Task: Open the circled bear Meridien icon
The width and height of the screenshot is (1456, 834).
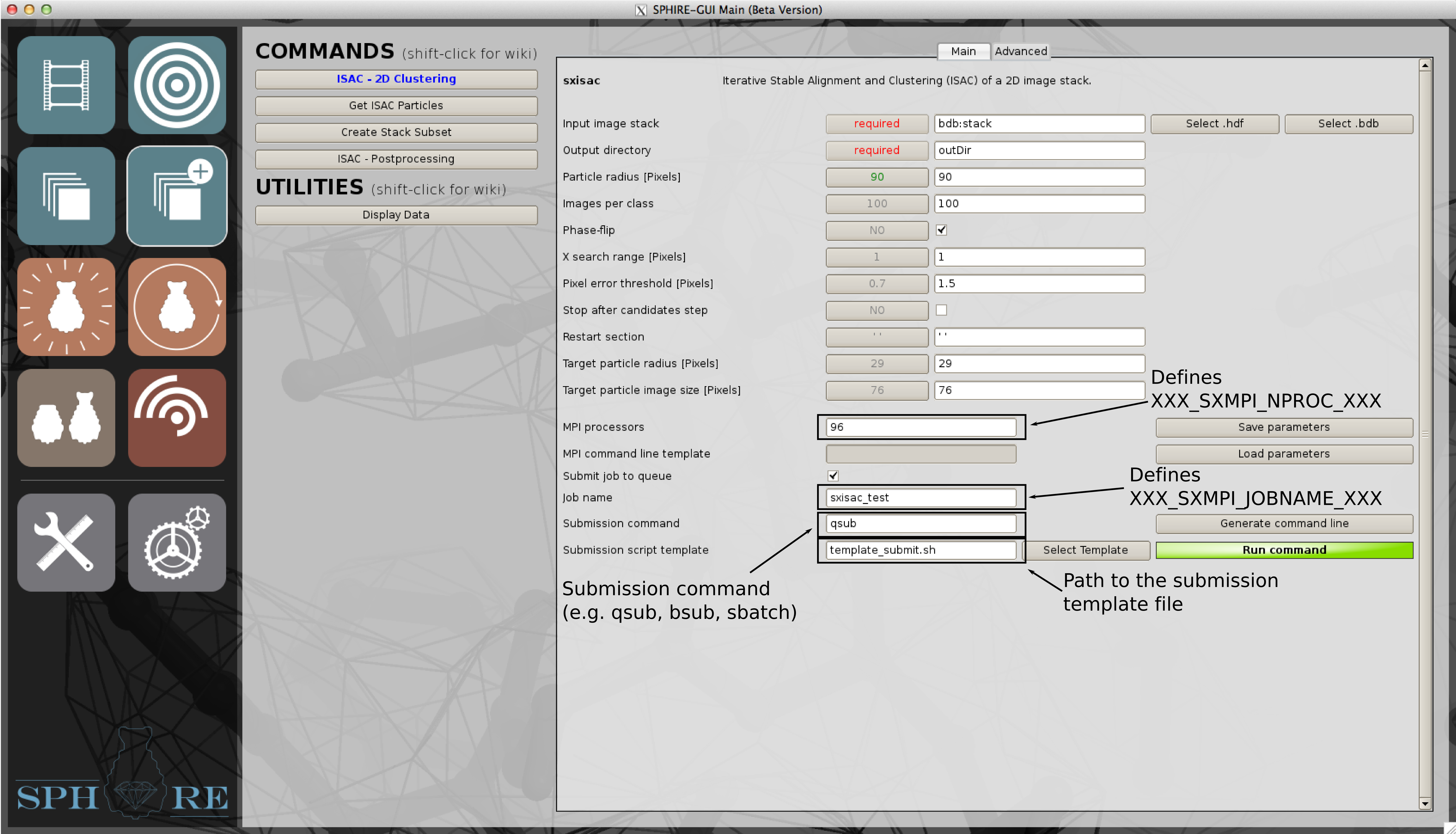Action: (x=177, y=306)
